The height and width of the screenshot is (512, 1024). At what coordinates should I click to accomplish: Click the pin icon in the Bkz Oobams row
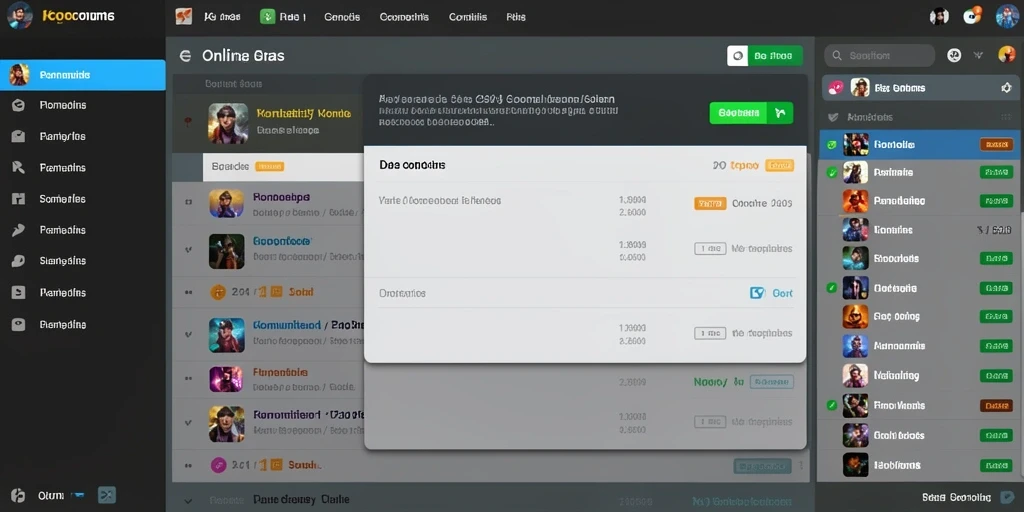(x=1006, y=88)
